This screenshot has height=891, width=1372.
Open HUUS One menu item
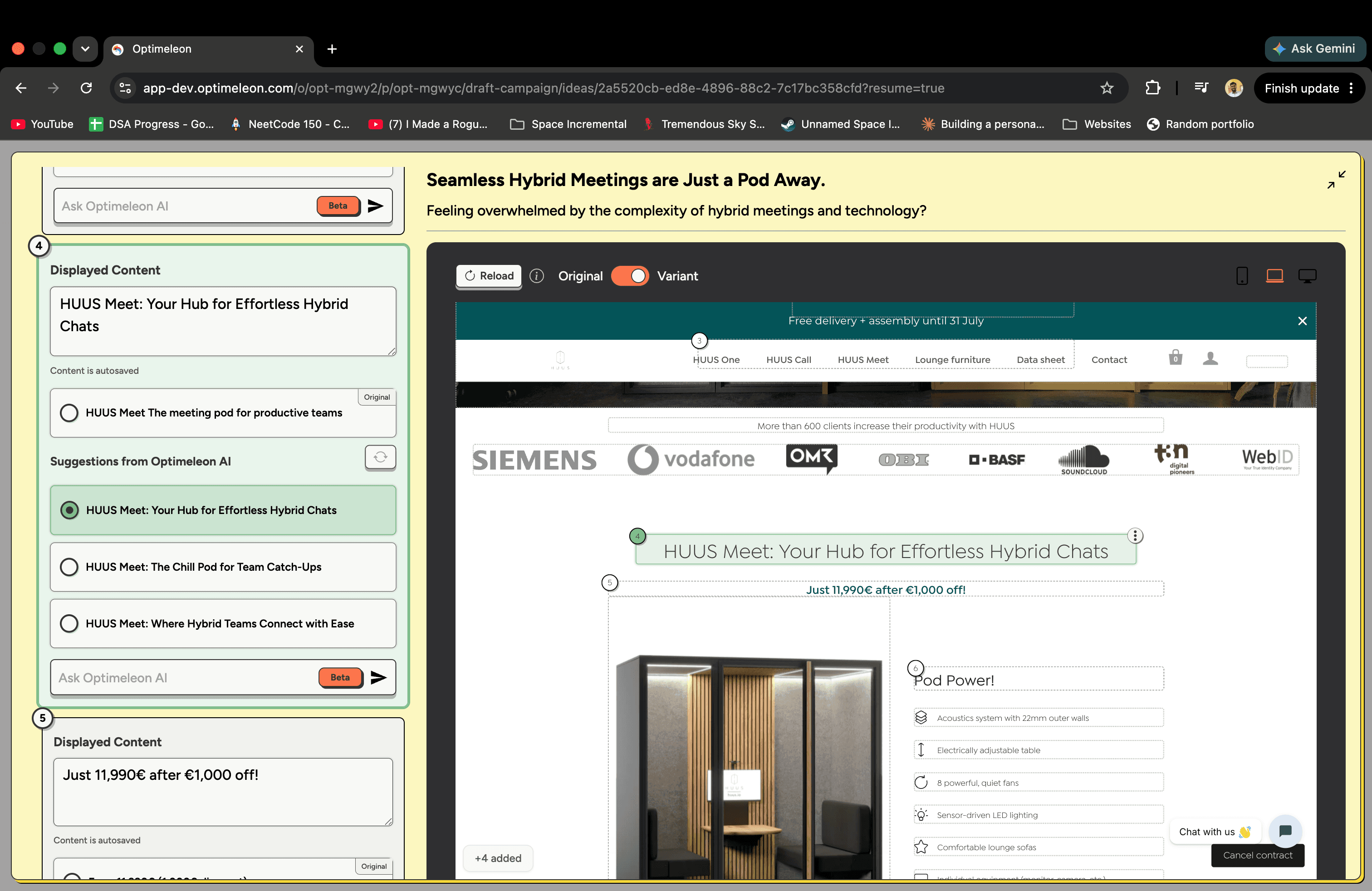coord(716,360)
